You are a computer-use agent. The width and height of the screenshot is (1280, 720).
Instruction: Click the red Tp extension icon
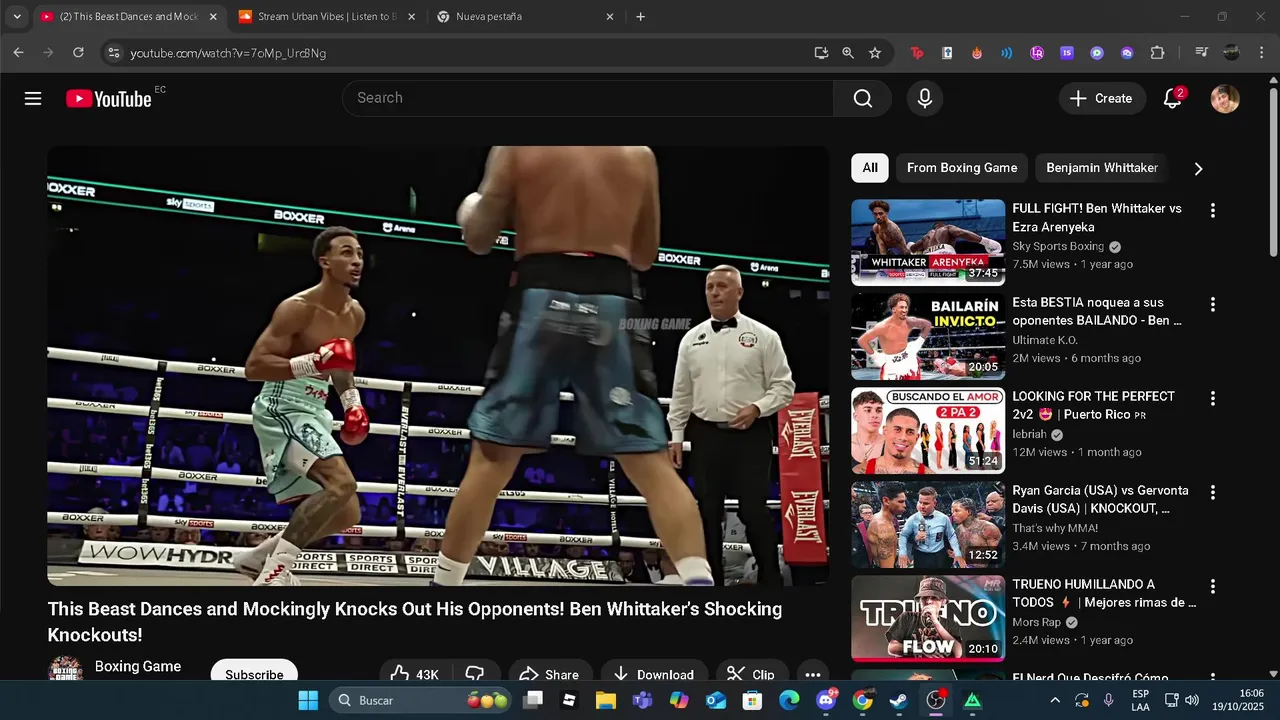pos(917,53)
